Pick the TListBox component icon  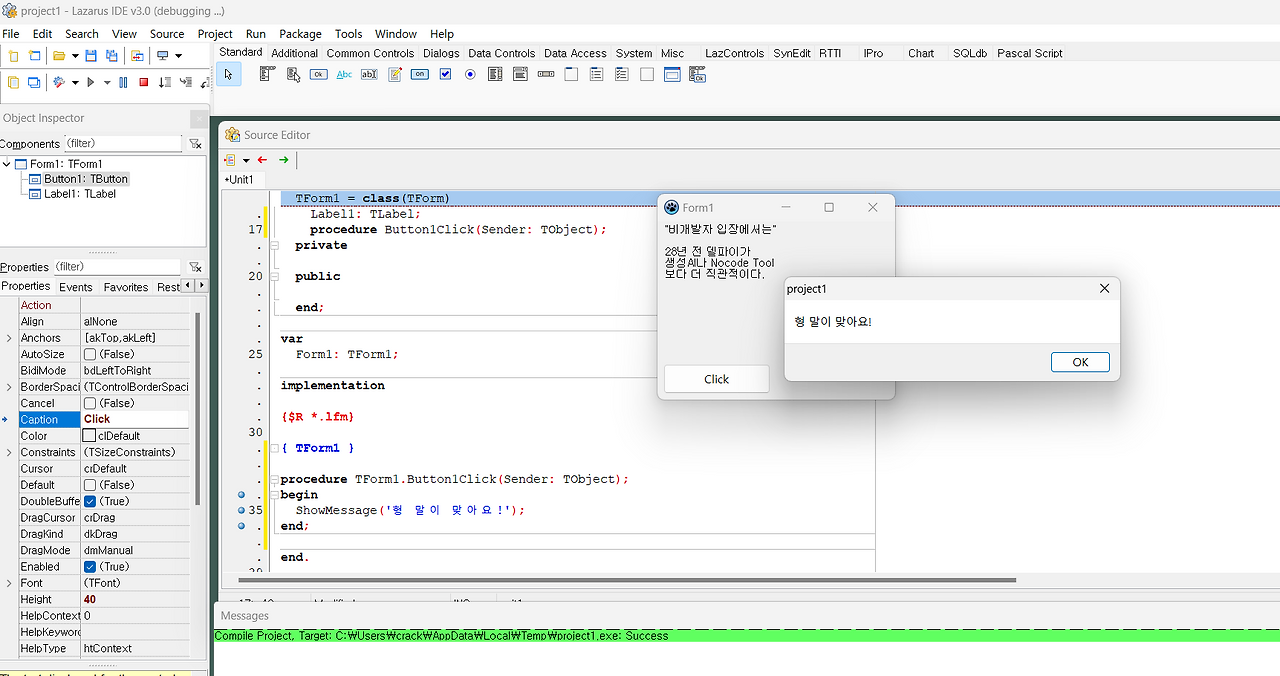pyautogui.click(x=495, y=74)
